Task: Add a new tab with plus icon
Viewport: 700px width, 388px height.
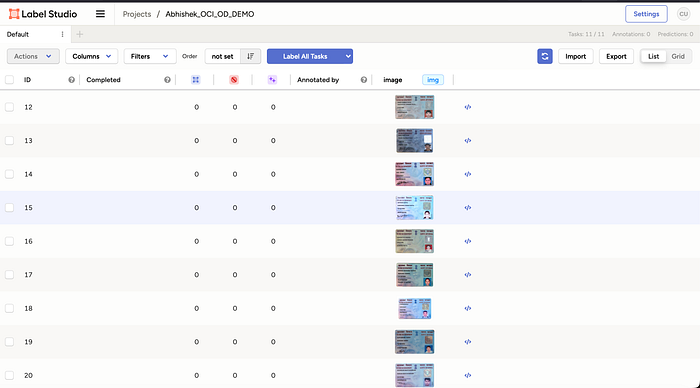Action: click(x=79, y=34)
